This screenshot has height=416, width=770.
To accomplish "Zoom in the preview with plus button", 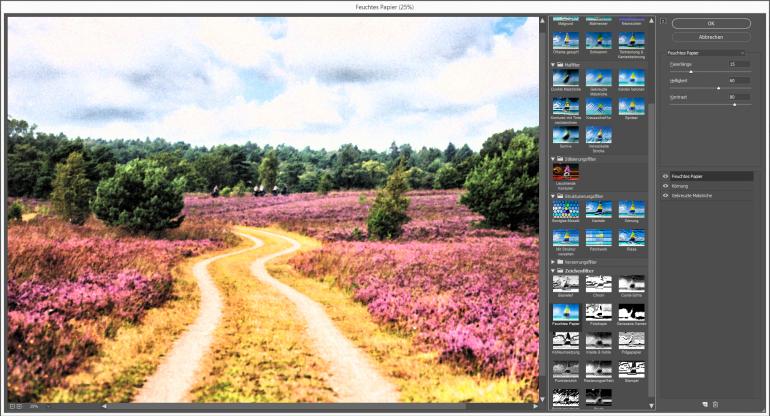I will coord(19,407).
